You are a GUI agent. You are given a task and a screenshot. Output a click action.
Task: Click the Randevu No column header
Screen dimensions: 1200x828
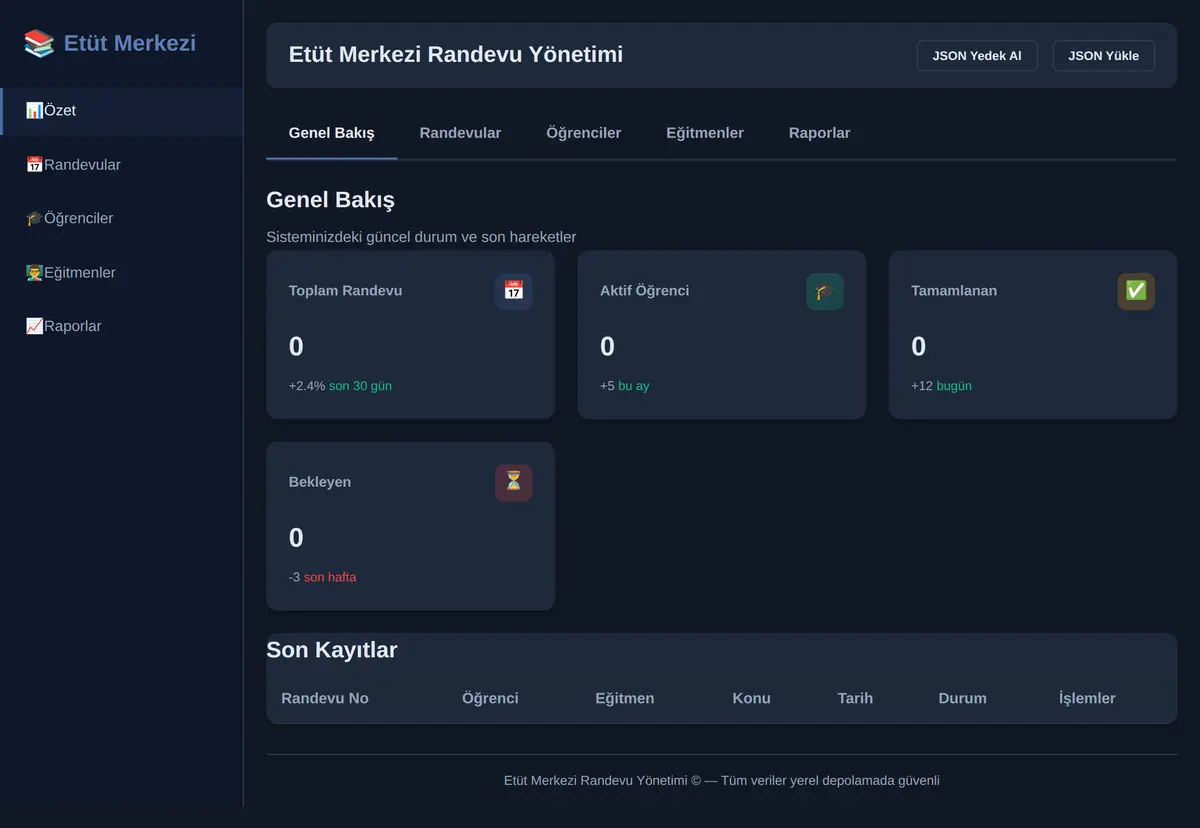[325, 698]
